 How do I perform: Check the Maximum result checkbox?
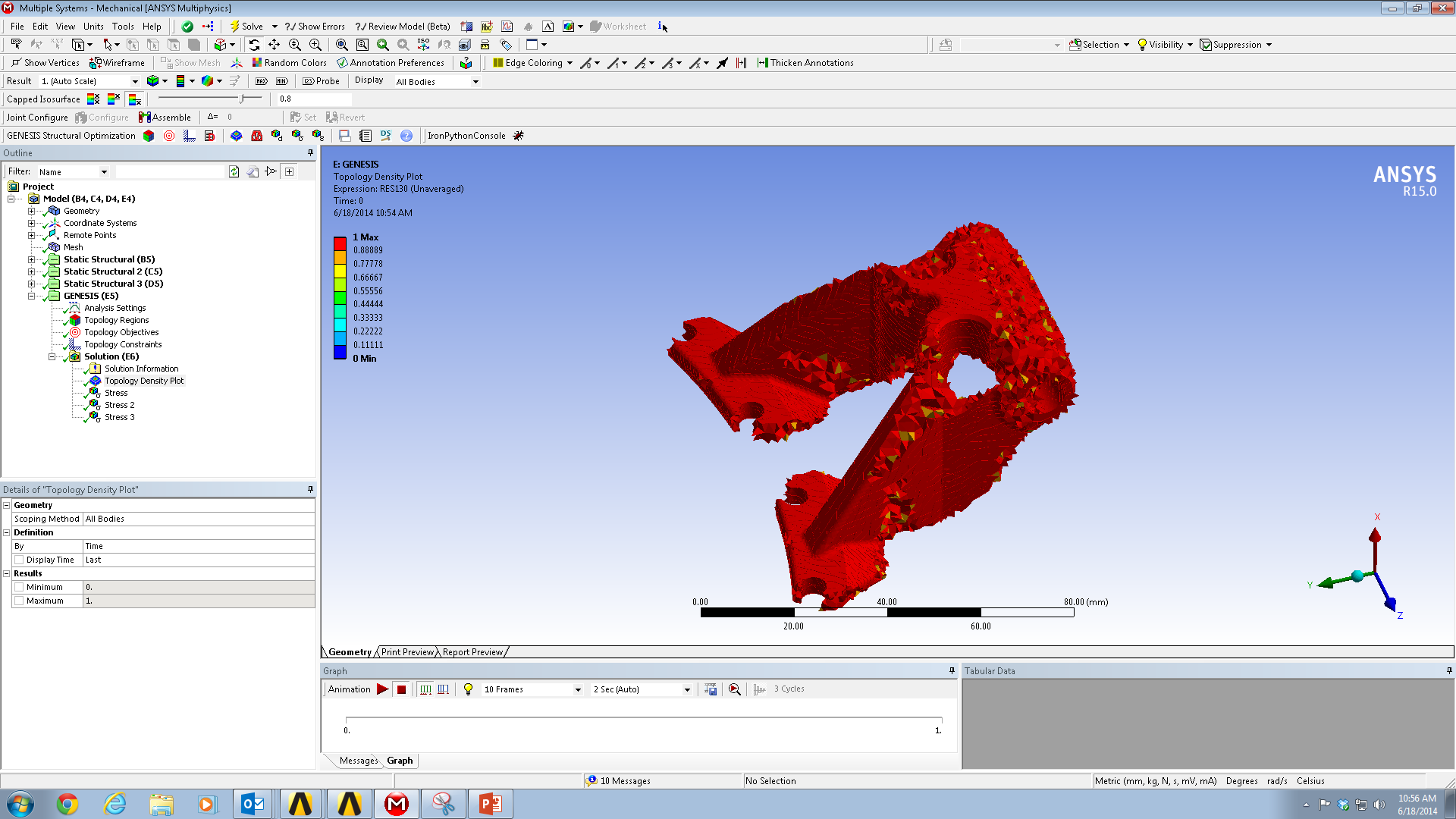point(20,601)
